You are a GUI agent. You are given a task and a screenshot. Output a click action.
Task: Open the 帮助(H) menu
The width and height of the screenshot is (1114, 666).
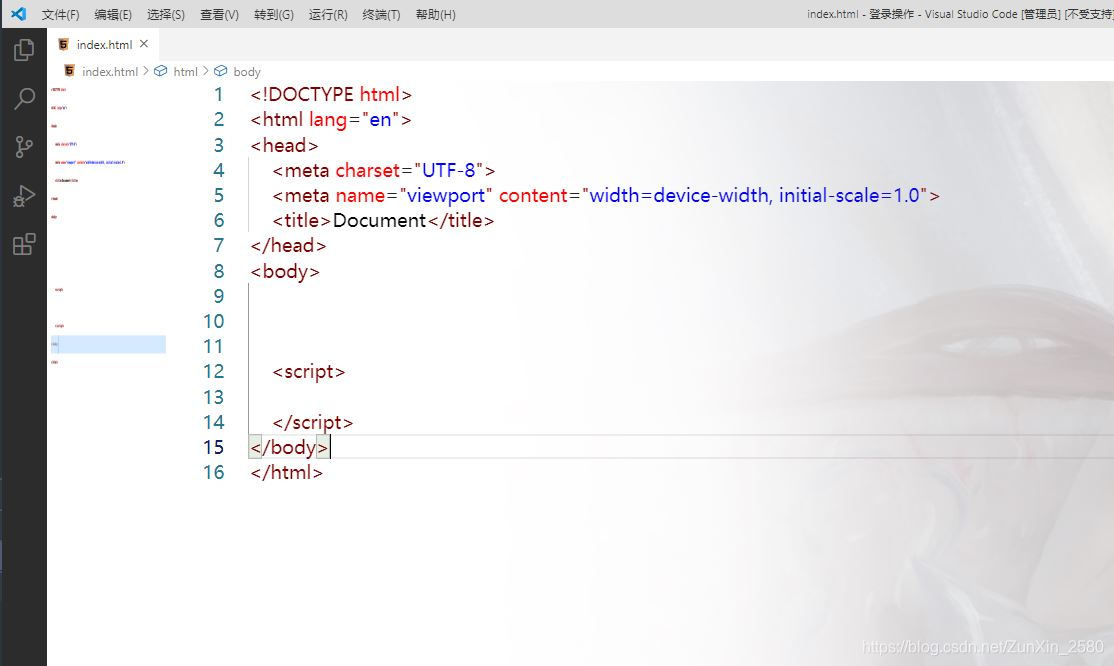click(435, 14)
